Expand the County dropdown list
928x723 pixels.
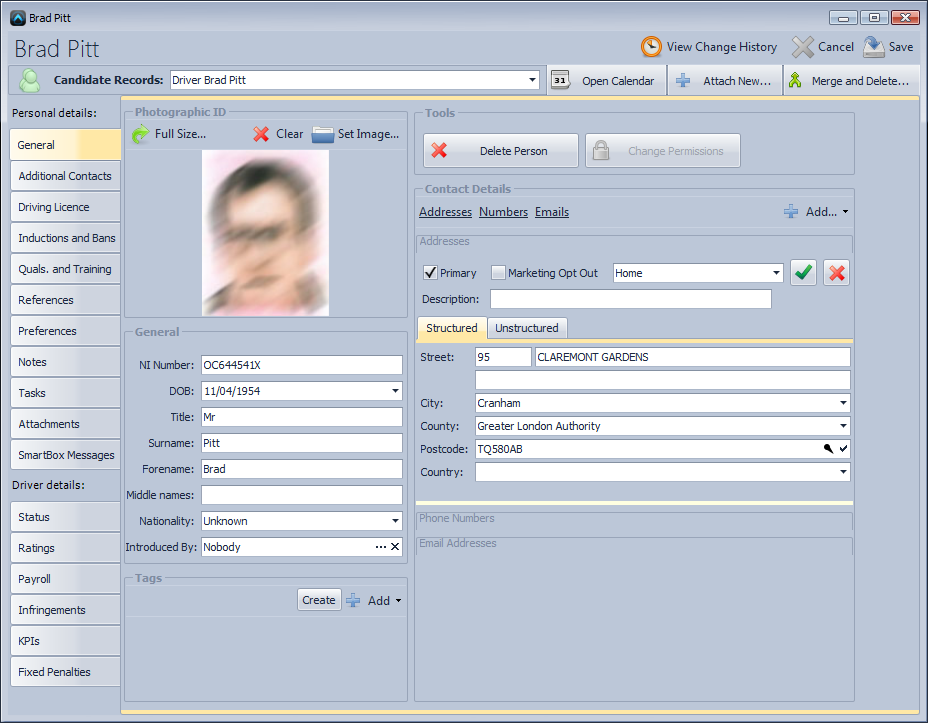pyautogui.click(x=843, y=426)
